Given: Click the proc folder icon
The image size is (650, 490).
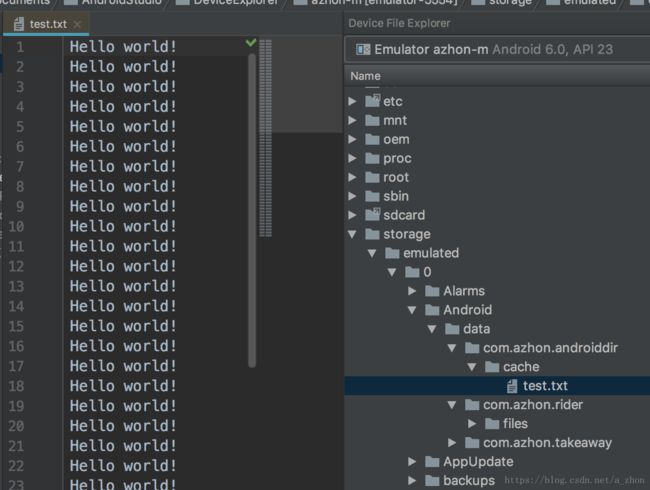Looking at the screenshot, I should click(x=372, y=158).
